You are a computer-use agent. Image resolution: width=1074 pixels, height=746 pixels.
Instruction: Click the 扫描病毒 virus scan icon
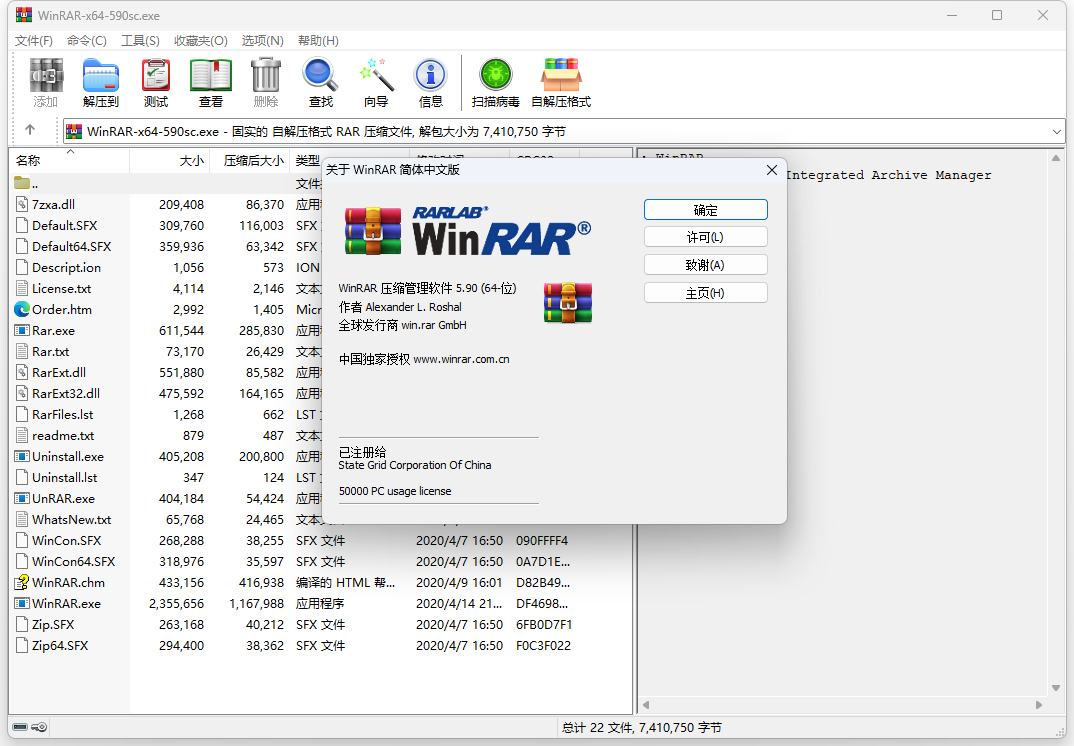pyautogui.click(x=496, y=75)
